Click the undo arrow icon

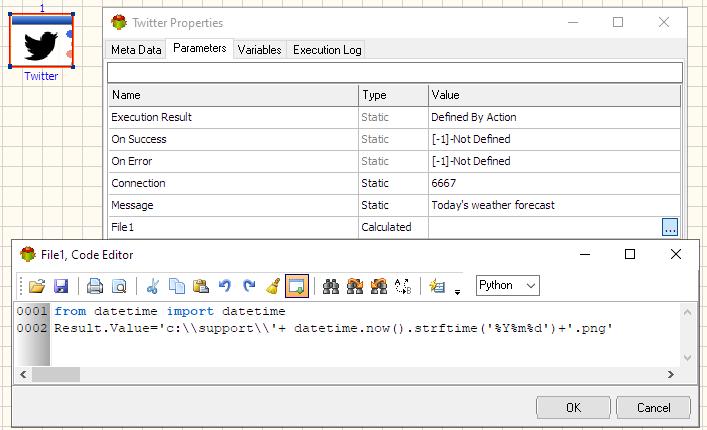click(x=225, y=286)
